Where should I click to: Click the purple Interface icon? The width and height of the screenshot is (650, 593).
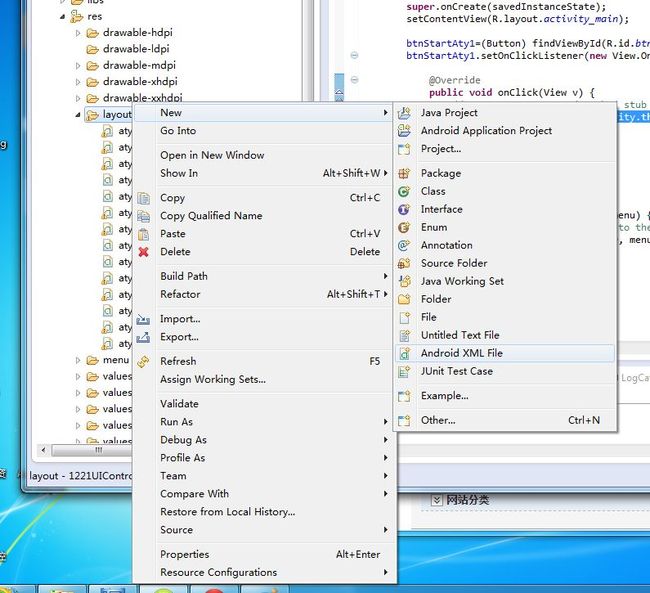[x=404, y=209]
